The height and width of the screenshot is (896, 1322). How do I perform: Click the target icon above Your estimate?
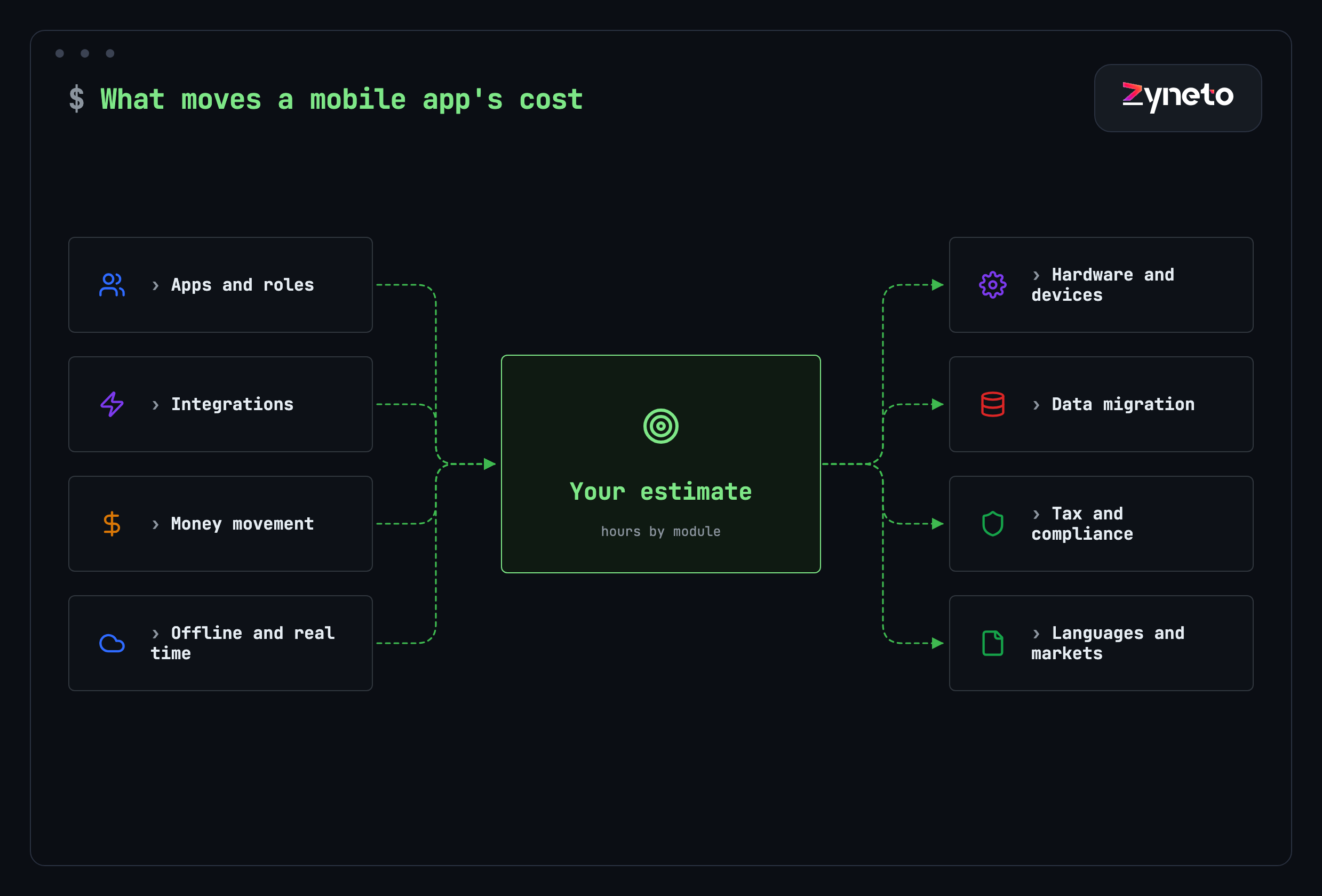point(661,426)
